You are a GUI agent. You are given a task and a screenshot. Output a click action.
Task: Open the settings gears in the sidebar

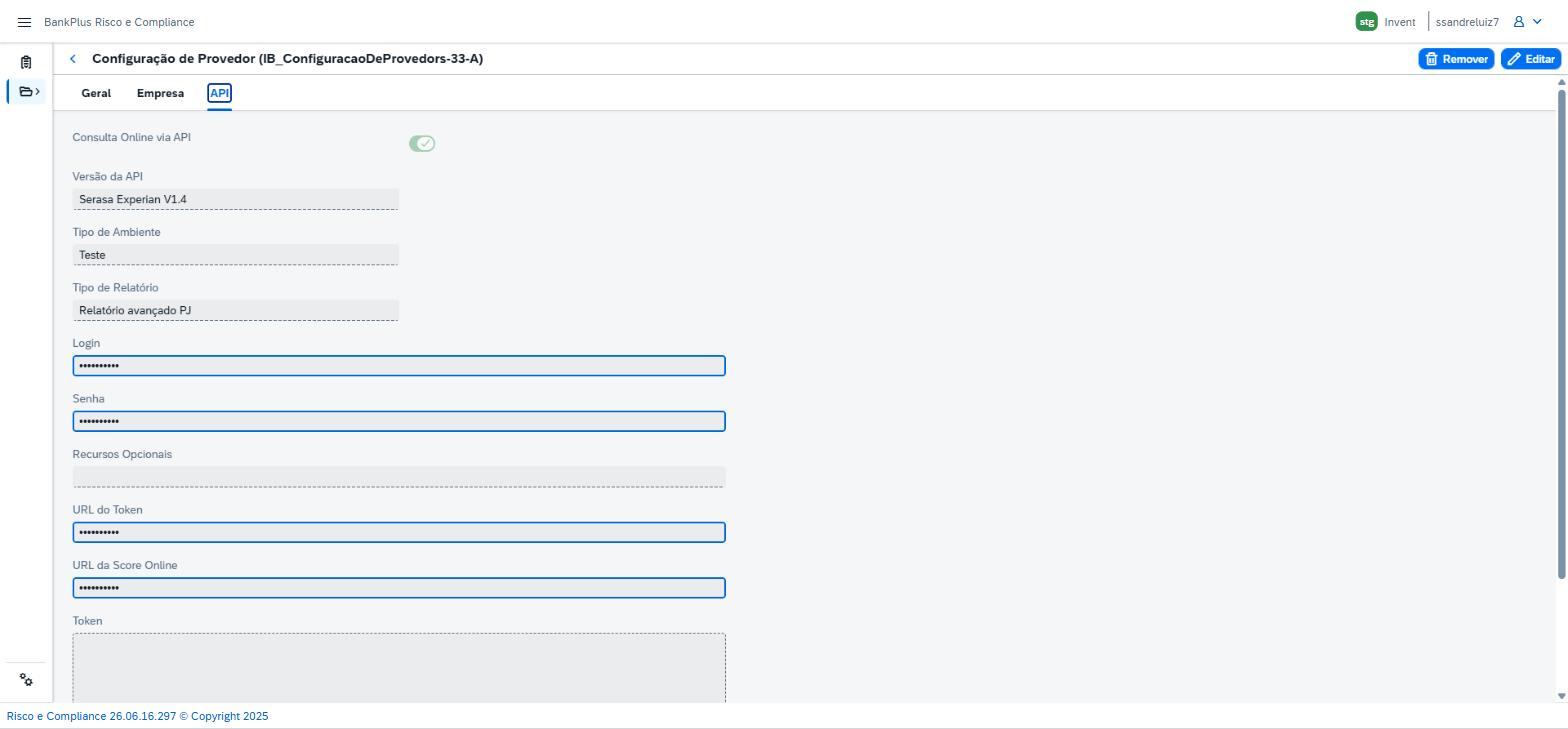[x=26, y=680]
